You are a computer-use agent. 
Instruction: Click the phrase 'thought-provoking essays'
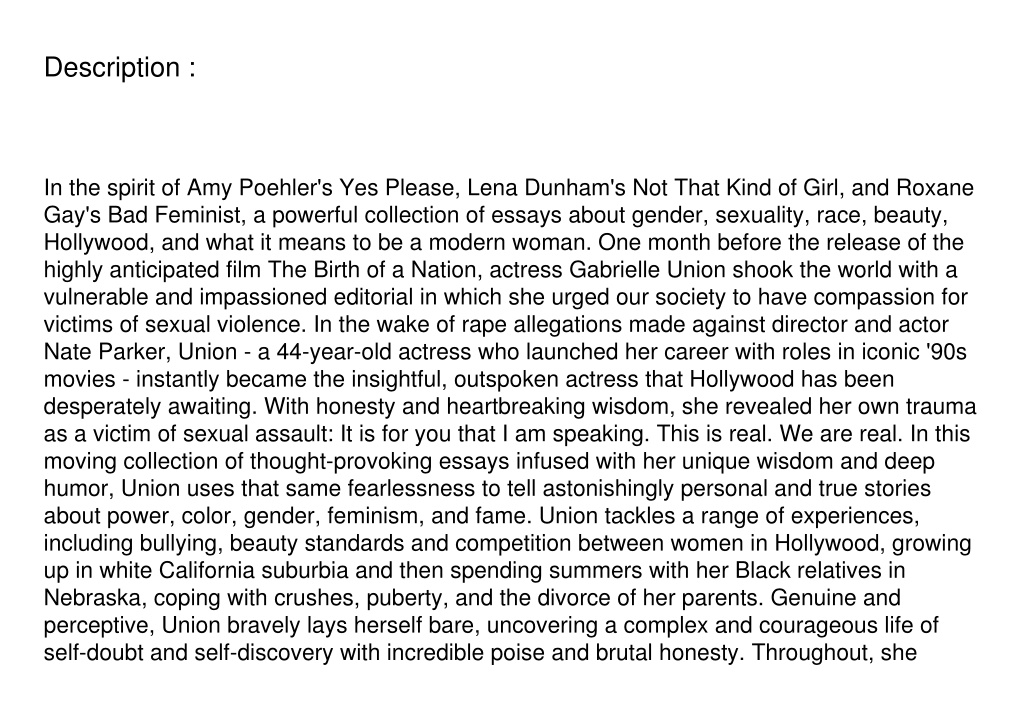point(379,462)
